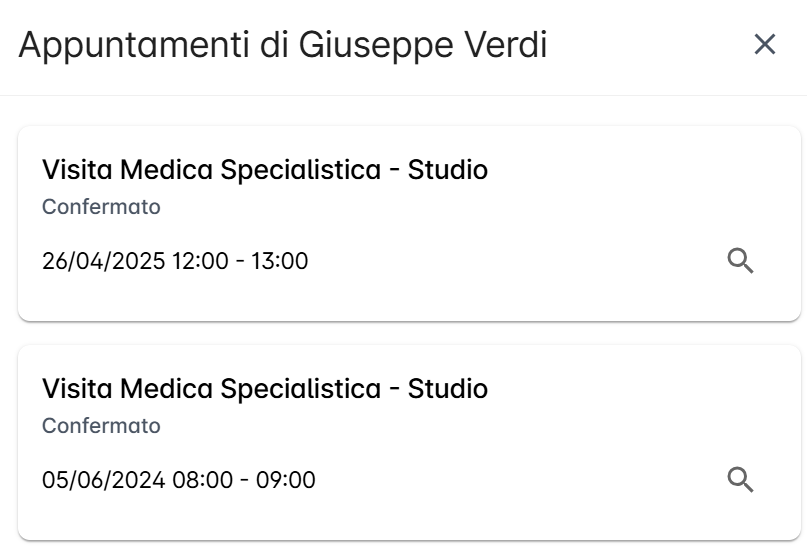The width and height of the screenshot is (807, 547).
Task: Select the Visita Medica Specialistica title dated 26/04/2025
Action: tap(265, 169)
